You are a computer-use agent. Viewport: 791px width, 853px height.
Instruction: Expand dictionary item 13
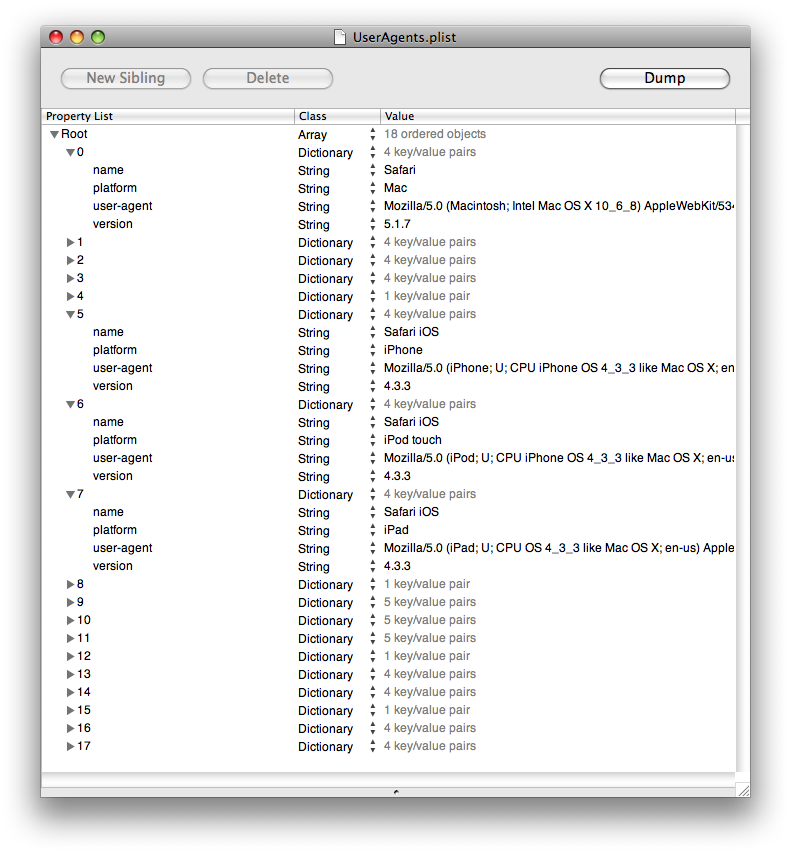71,674
